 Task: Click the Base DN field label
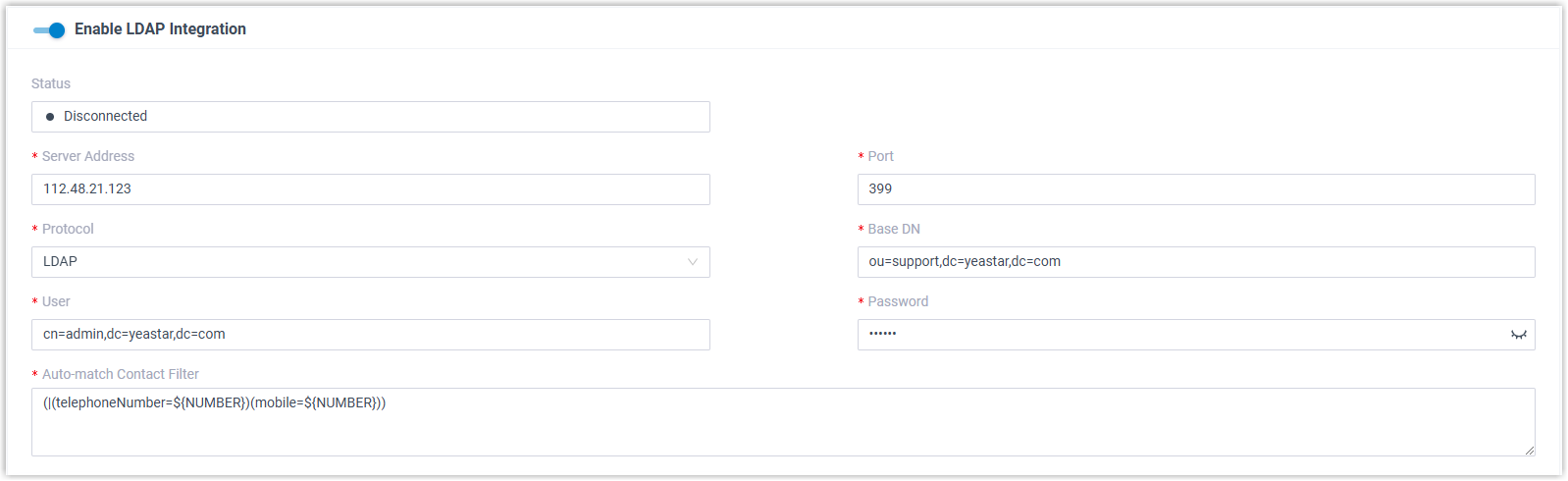tap(894, 229)
